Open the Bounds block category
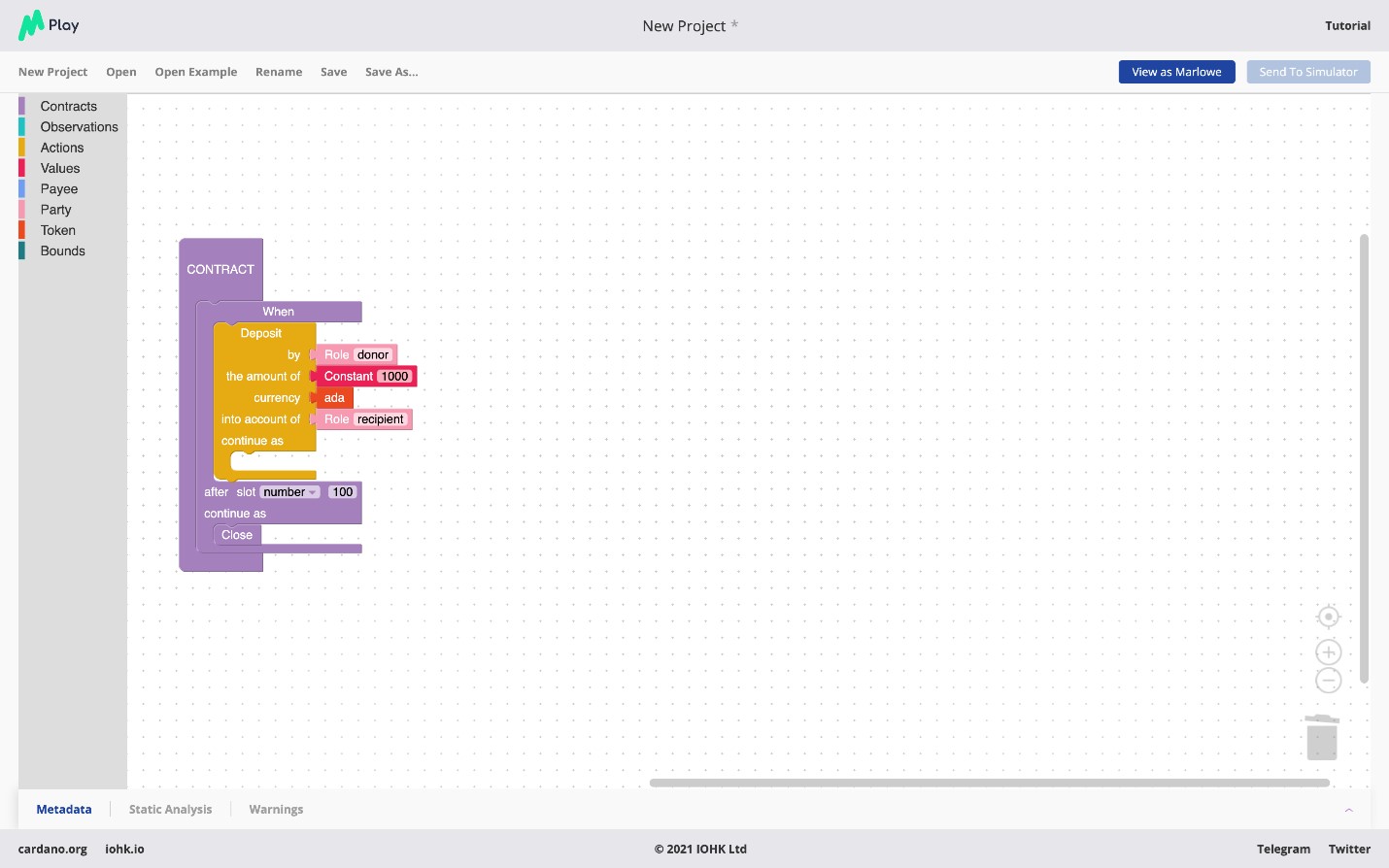This screenshot has height=868, width=1389. tap(63, 250)
